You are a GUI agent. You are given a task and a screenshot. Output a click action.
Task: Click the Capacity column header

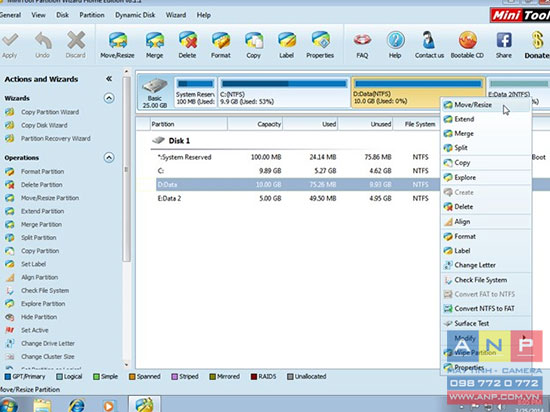click(x=255, y=124)
